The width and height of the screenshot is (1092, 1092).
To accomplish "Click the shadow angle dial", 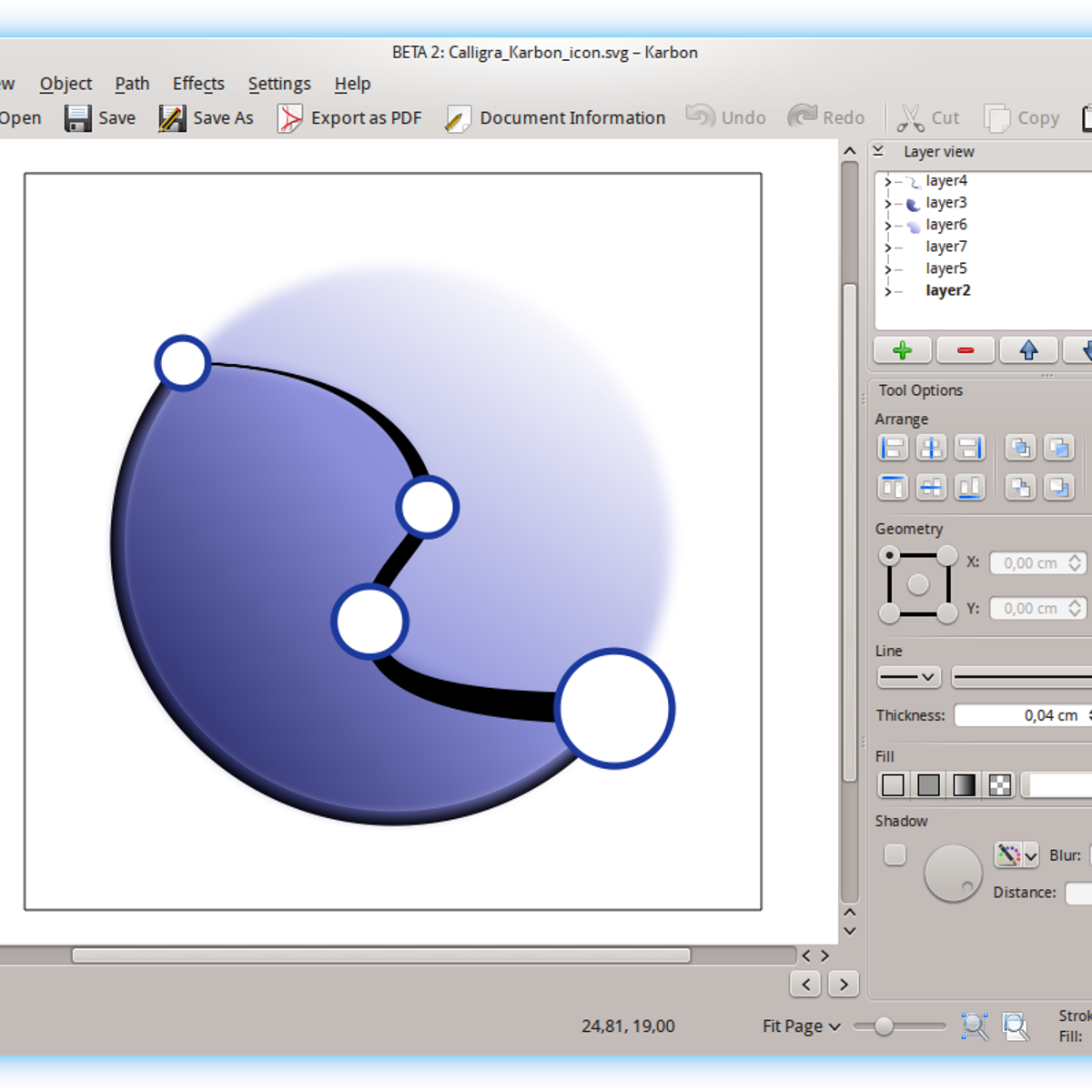I will coord(953,873).
